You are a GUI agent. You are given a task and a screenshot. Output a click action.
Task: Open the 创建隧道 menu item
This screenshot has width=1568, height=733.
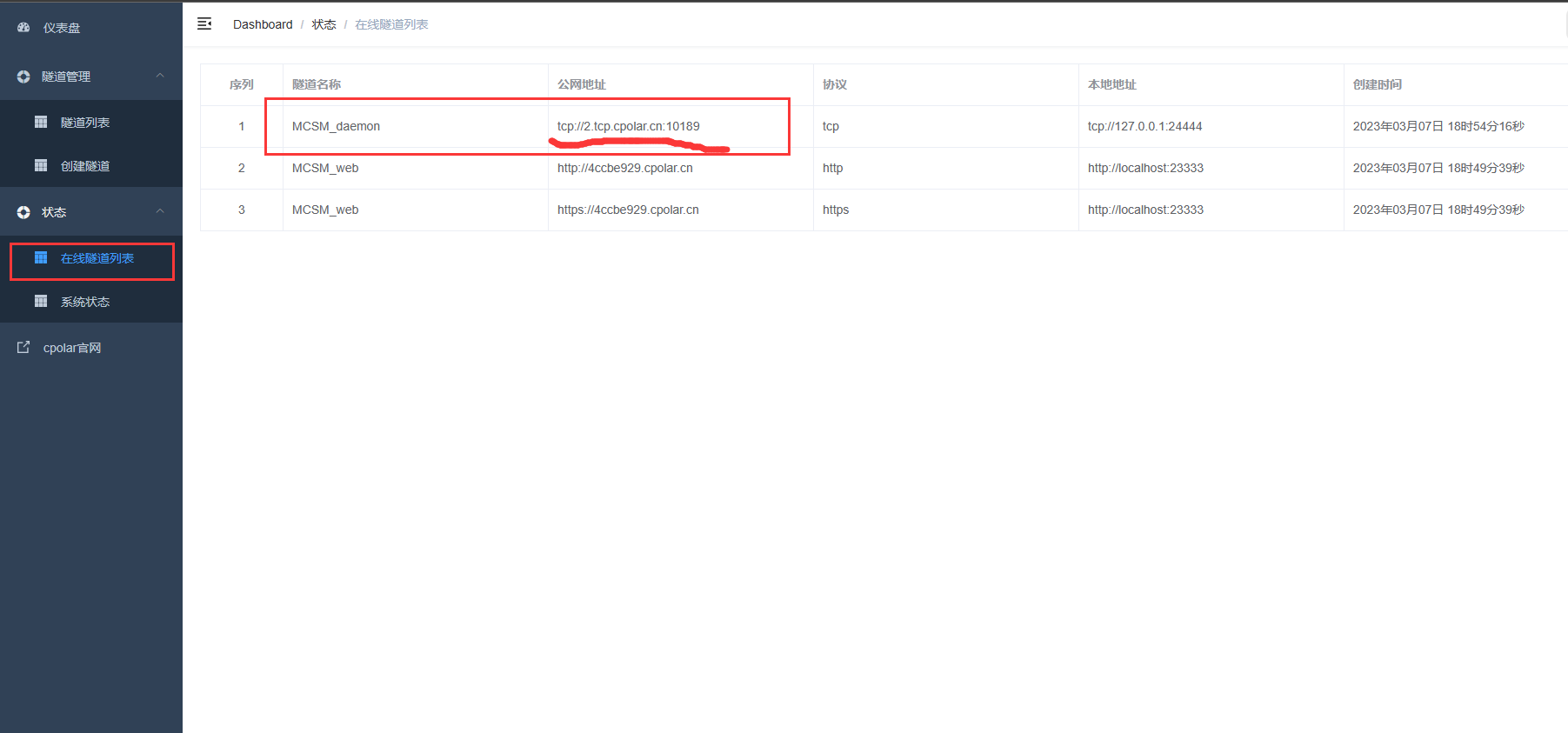coord(85,166)
